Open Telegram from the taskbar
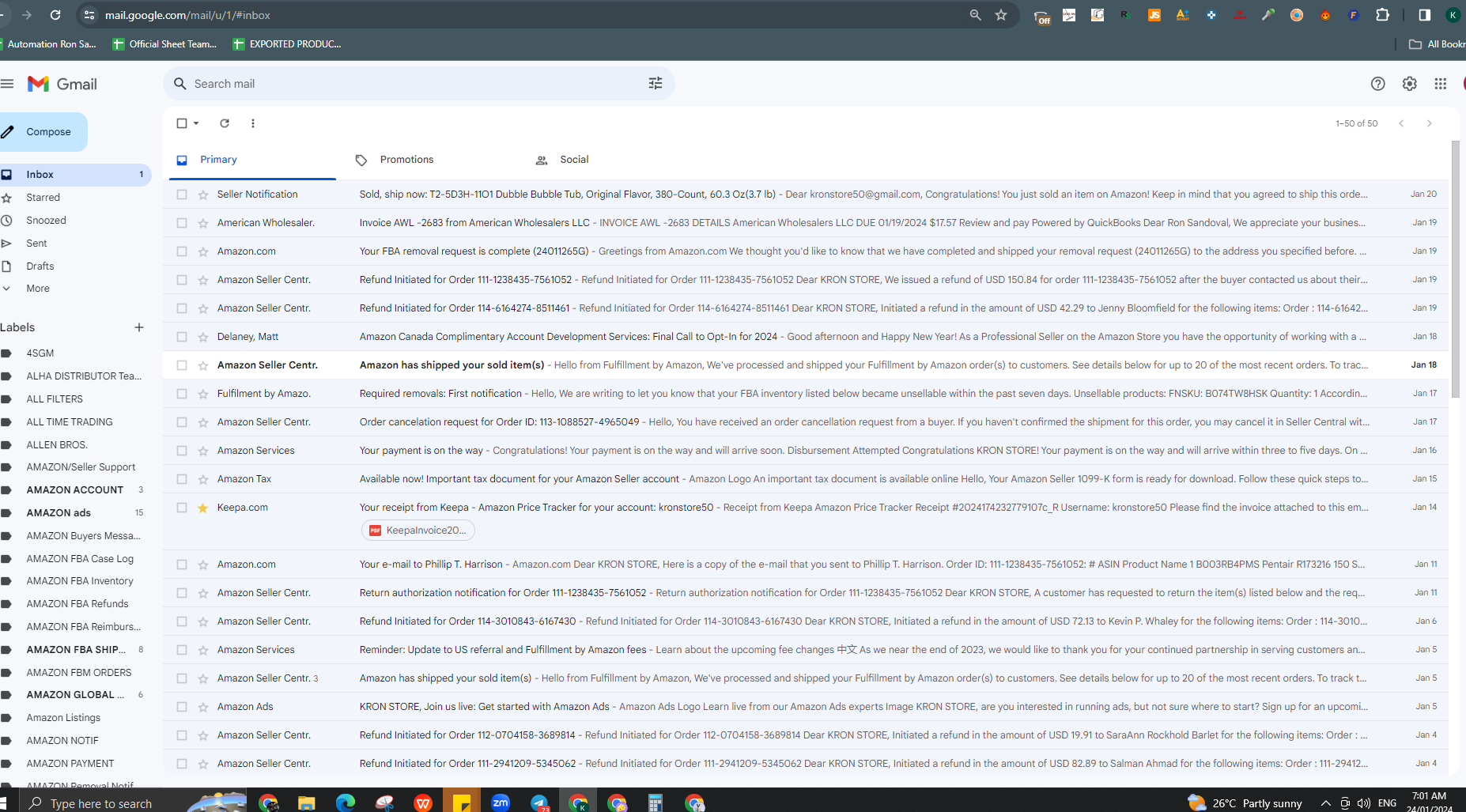 539,803
